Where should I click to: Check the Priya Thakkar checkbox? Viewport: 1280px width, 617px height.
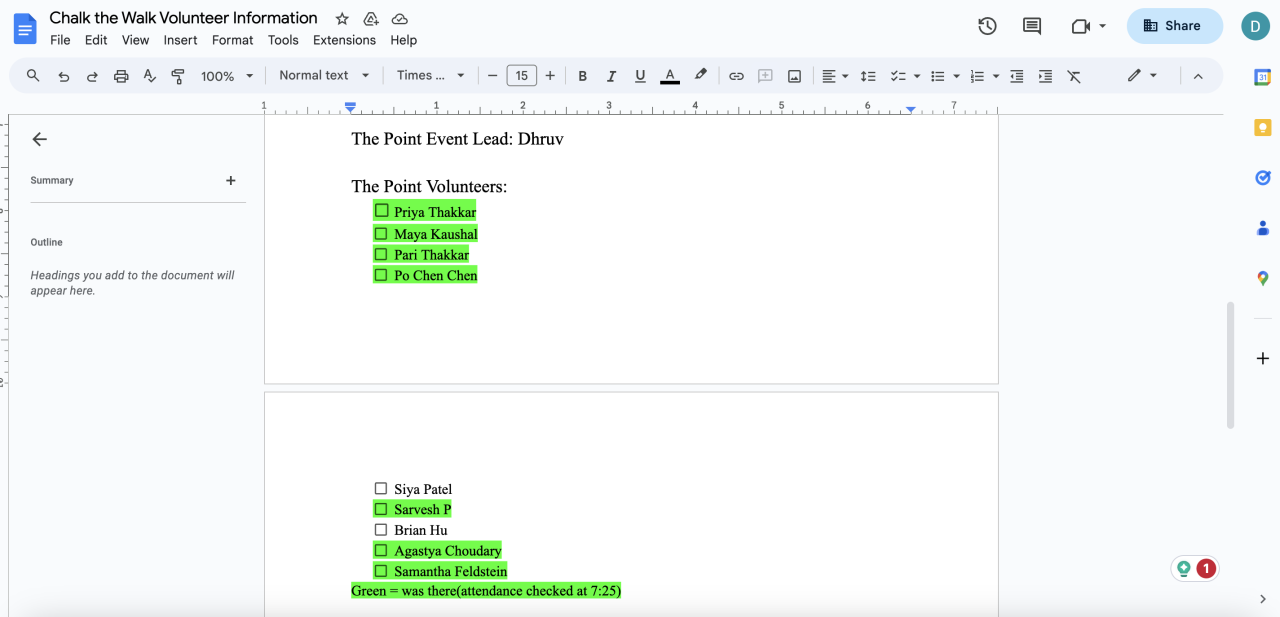(381, 211)
